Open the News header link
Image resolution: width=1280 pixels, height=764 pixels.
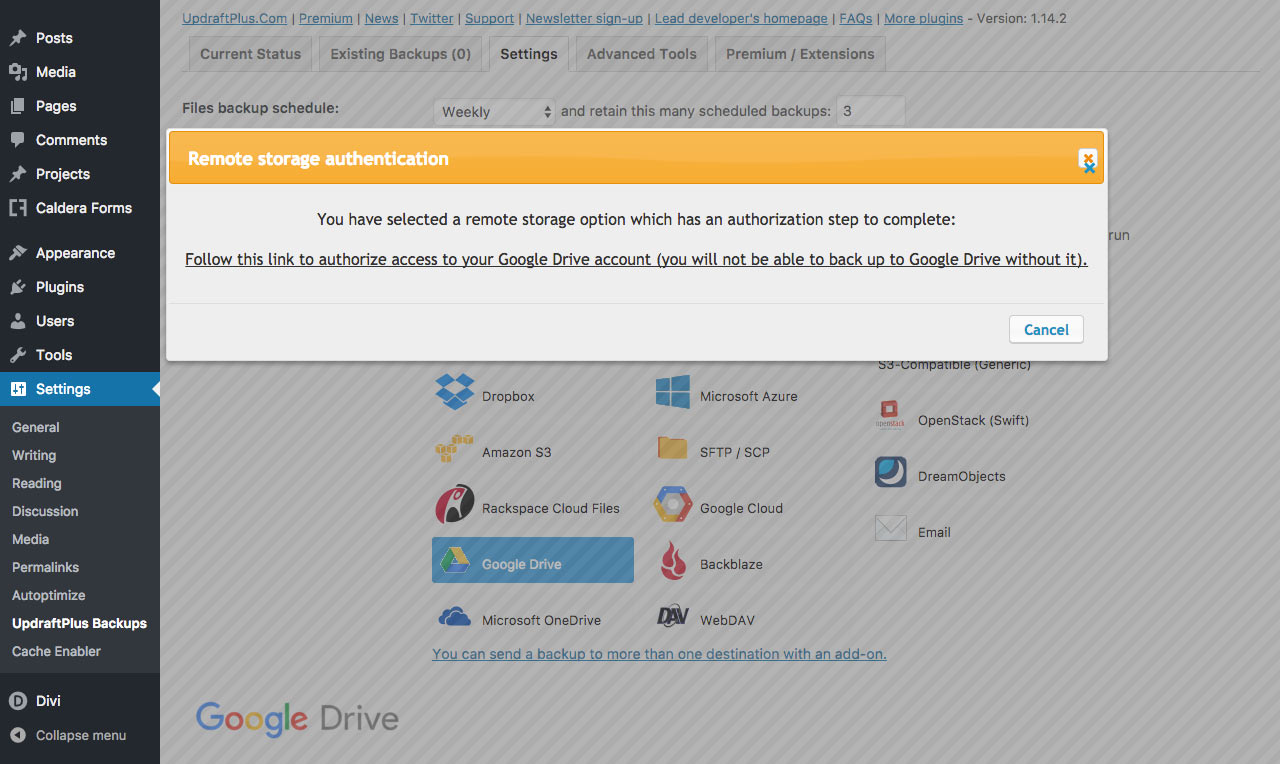[381, 18]
